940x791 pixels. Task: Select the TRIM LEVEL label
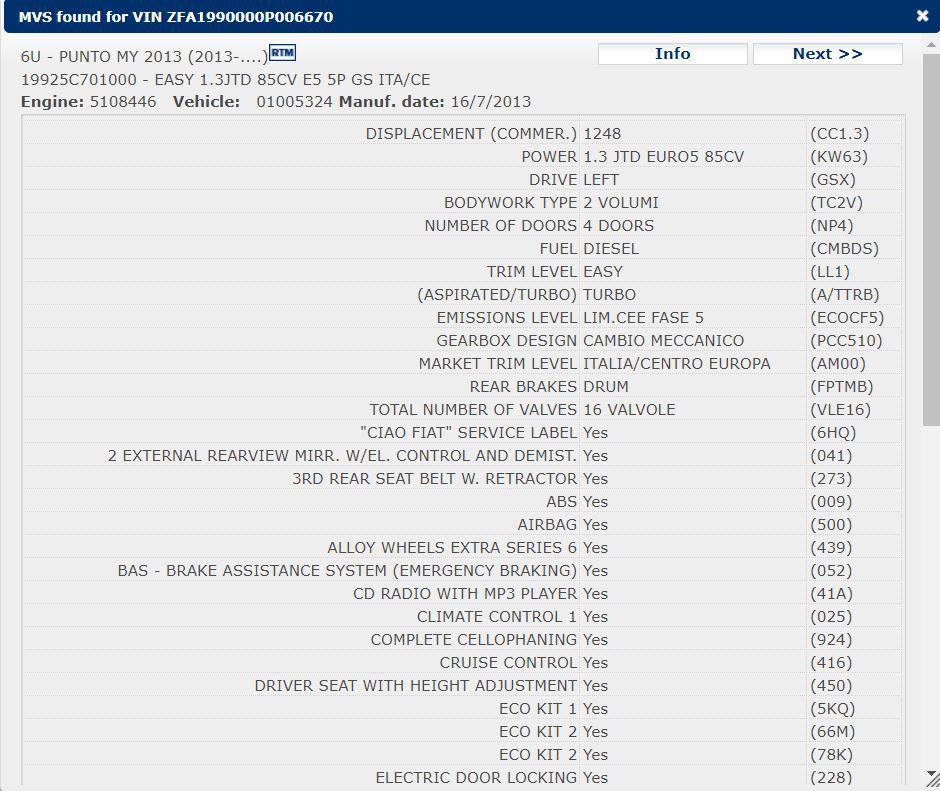click(532, 272)
